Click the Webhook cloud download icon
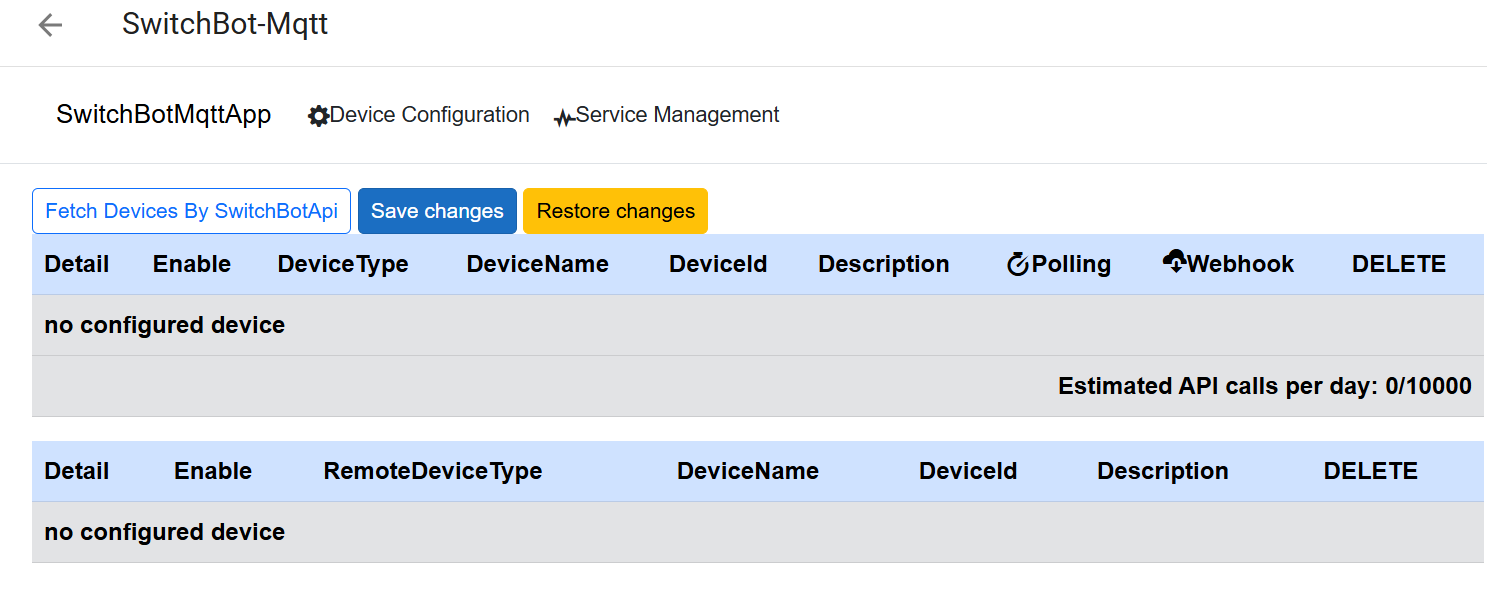Viewport: 1487px width, 597px height. click(1174, 263)
